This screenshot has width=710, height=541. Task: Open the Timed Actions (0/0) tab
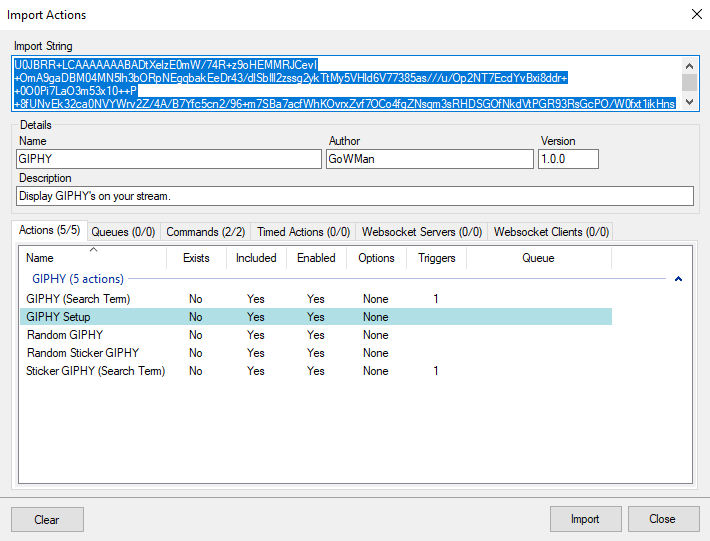[x=303, y=232]
